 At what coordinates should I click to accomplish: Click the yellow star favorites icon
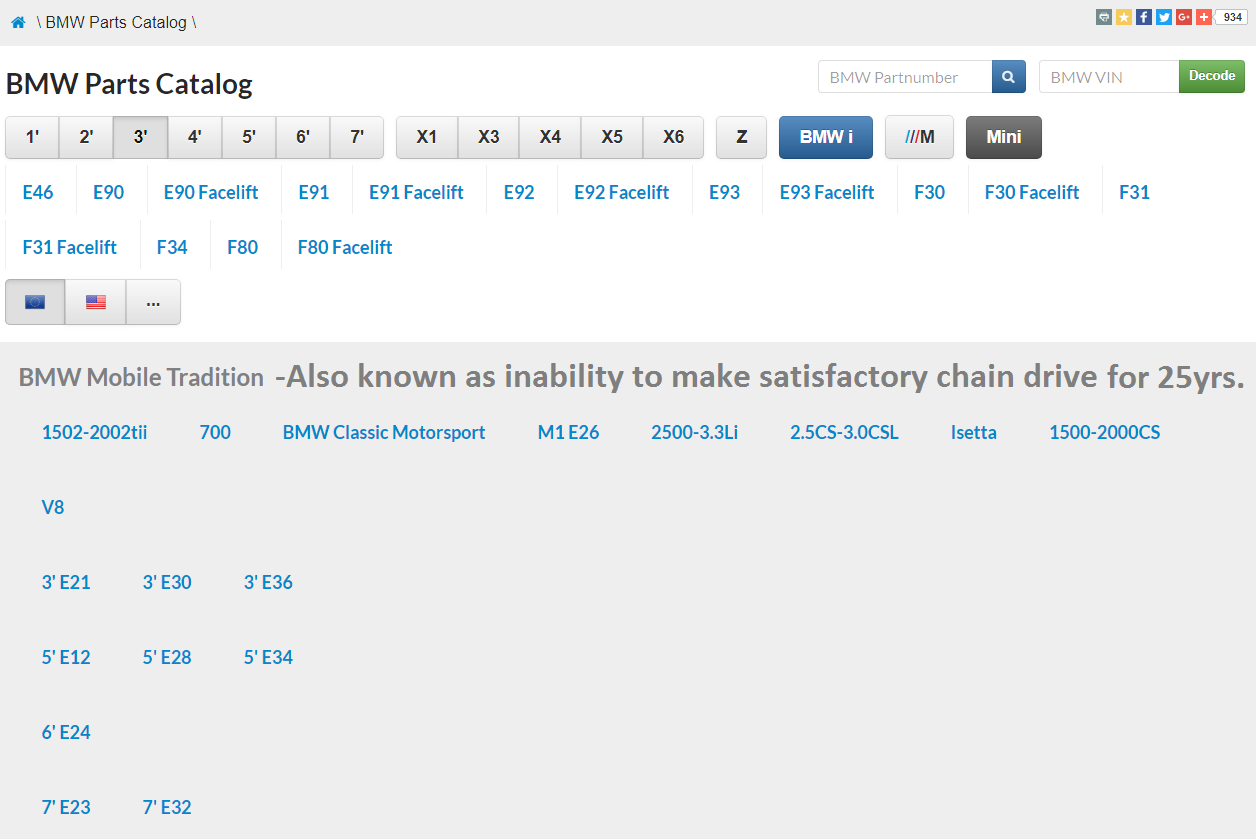click(1124, 17)
